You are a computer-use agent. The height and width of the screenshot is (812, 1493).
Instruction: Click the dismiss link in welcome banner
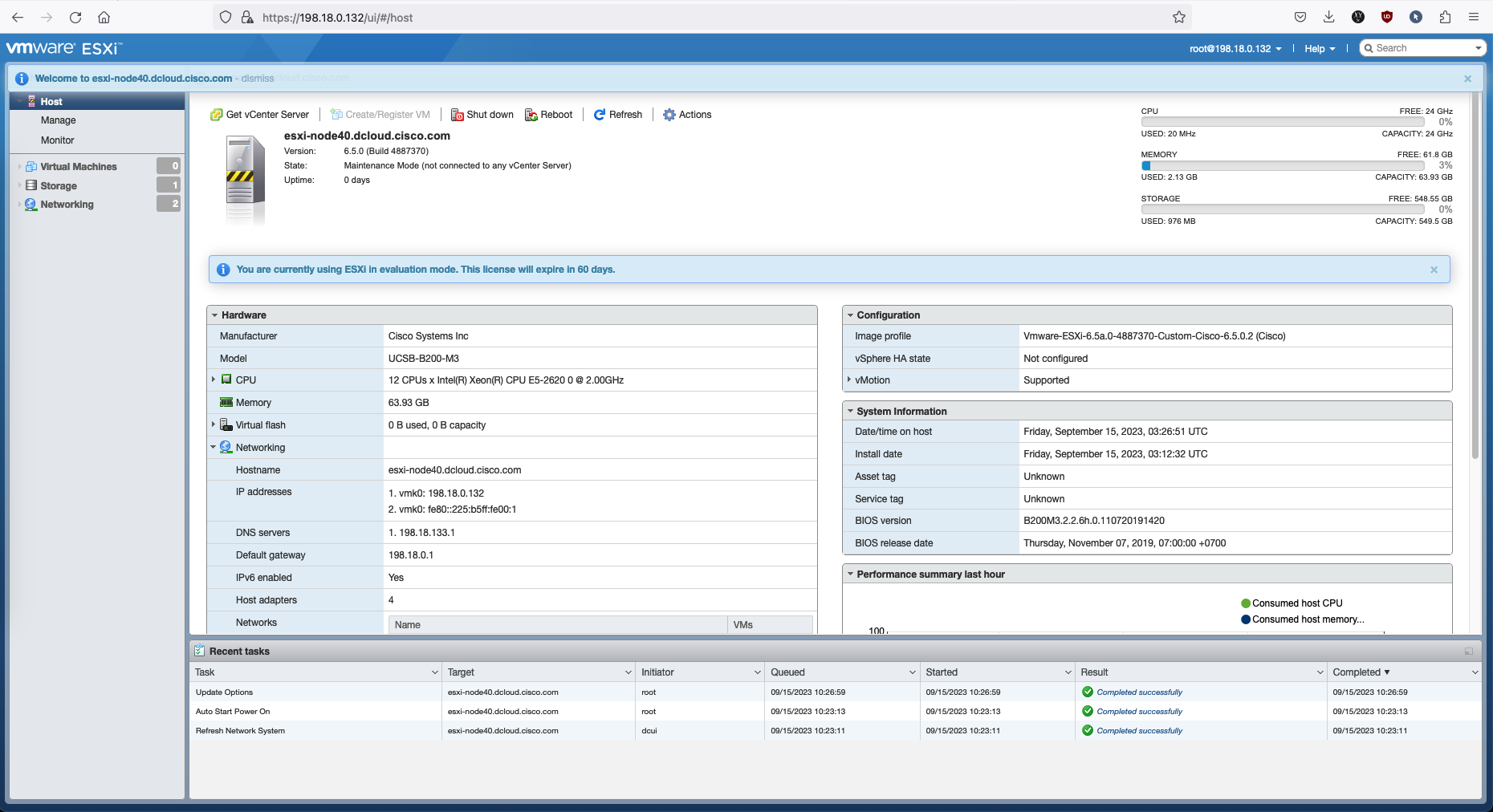pos(258,79)
